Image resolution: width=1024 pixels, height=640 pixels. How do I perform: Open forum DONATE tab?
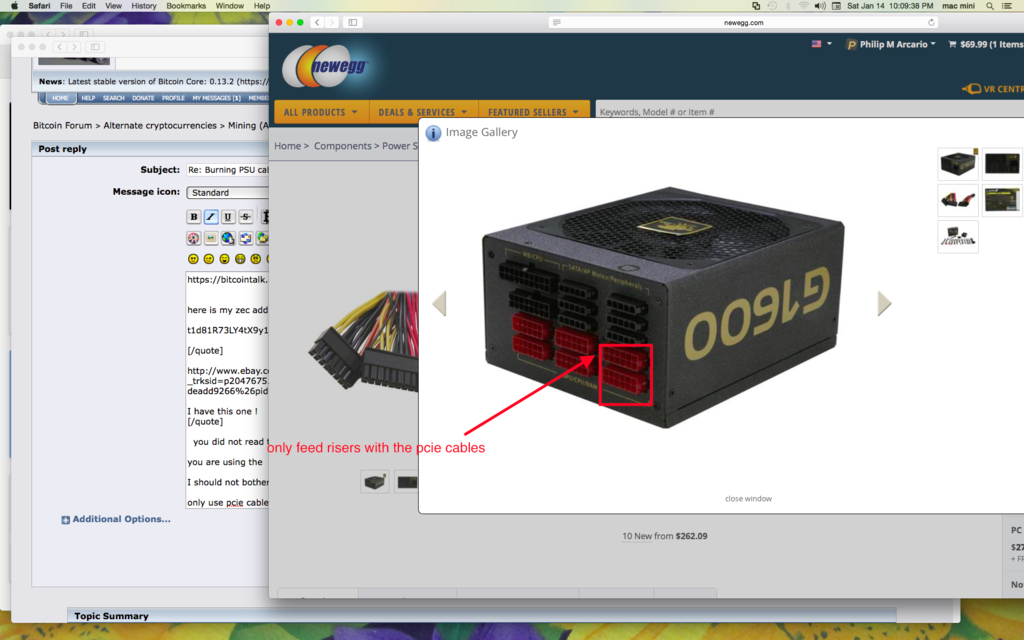click(x=143, y=98)
